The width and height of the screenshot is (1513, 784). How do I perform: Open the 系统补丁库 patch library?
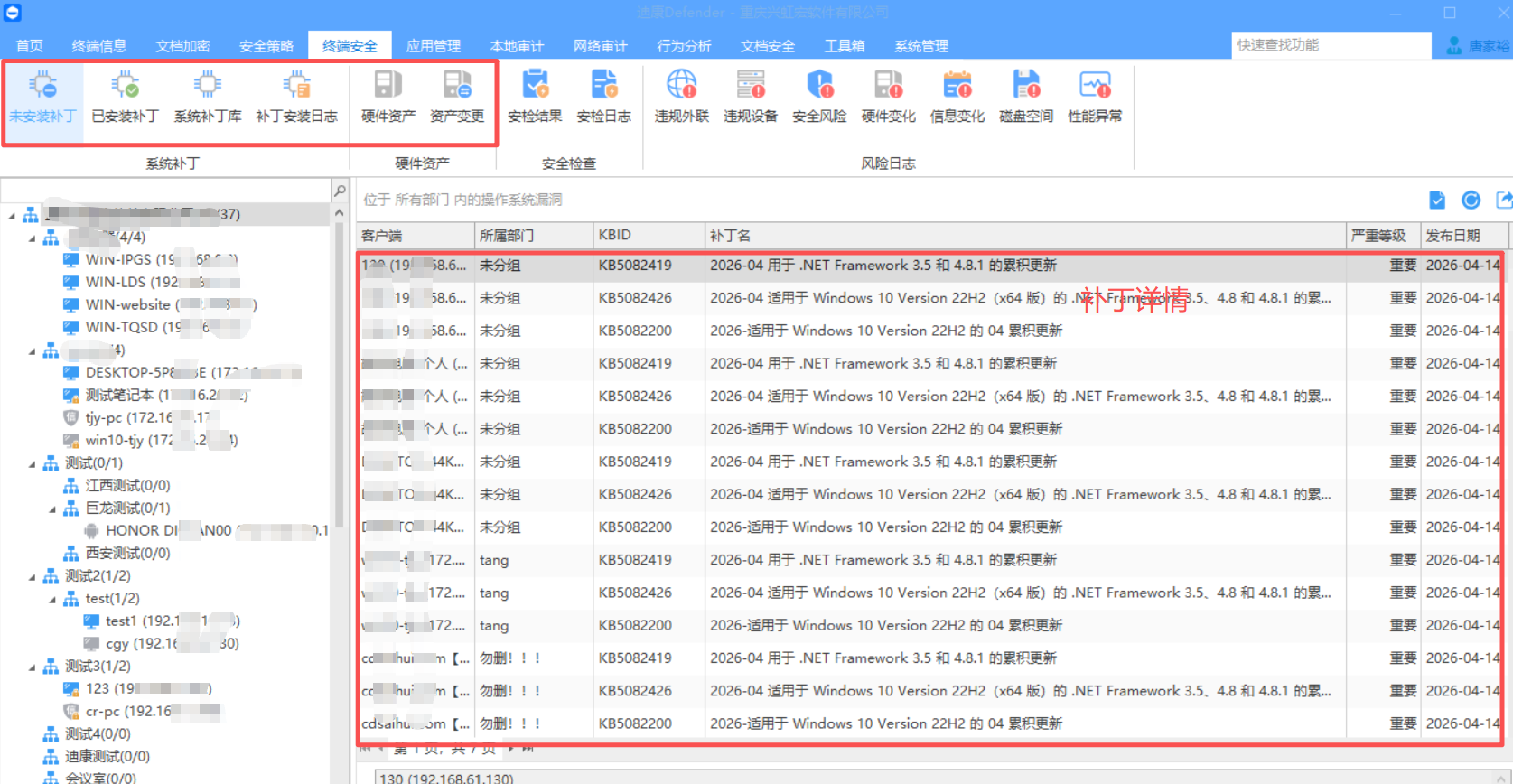(208, 98)
